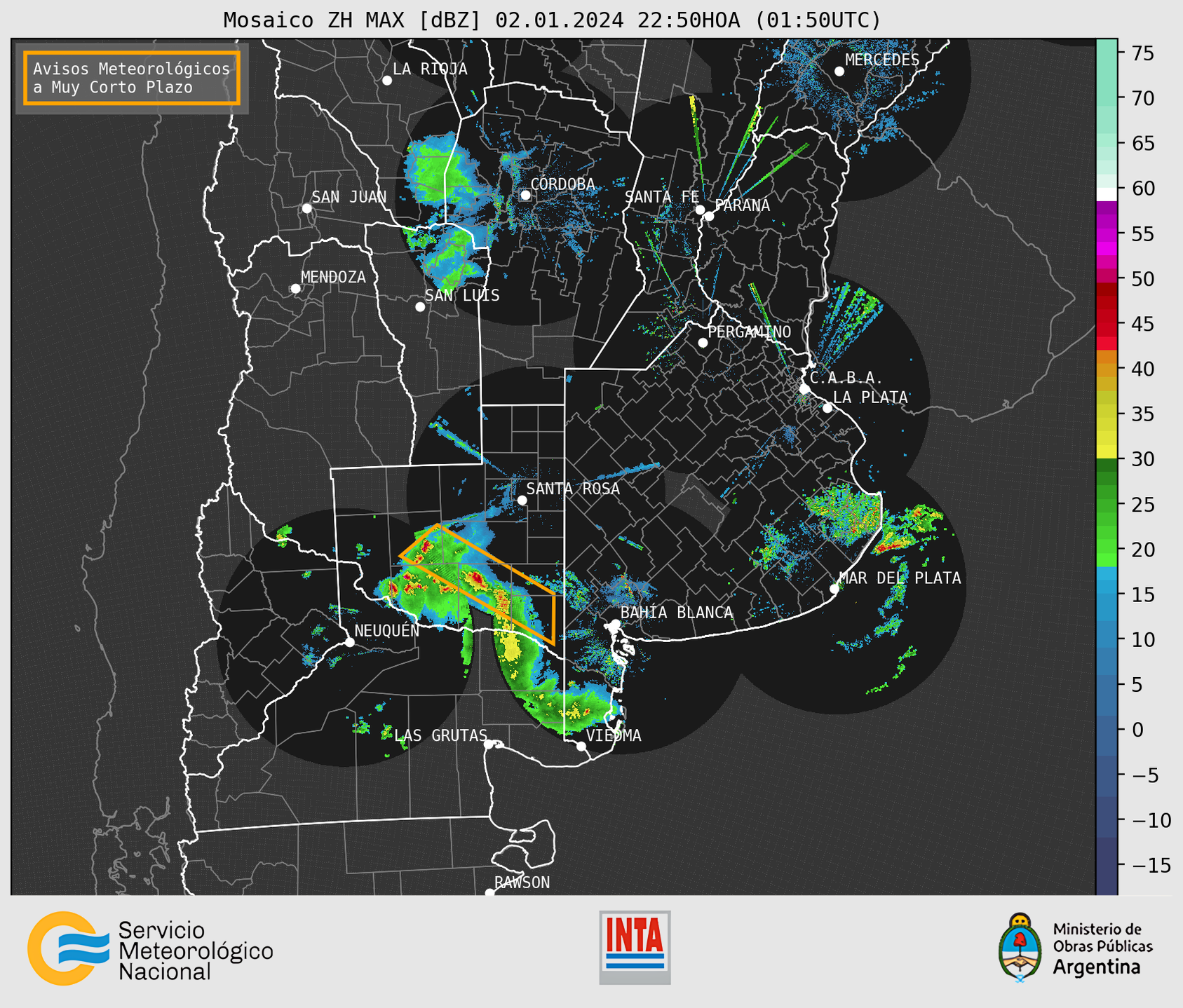The height and width of the screenshot is (1008, 1183).
Task: Click the 25 dBZ green color band
Action: coord(1107,505)
